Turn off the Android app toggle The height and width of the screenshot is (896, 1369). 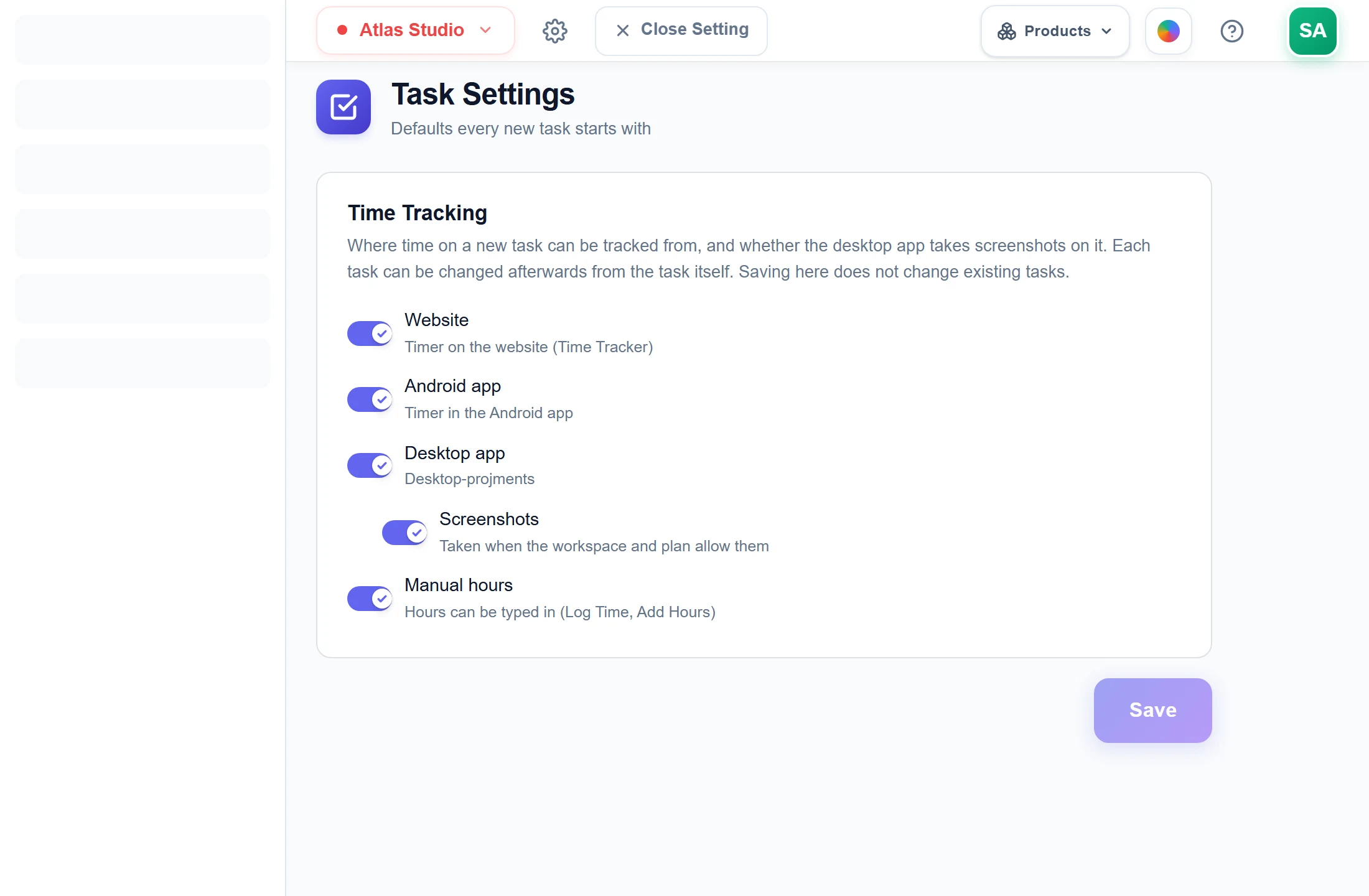click(x=370, y=399)
